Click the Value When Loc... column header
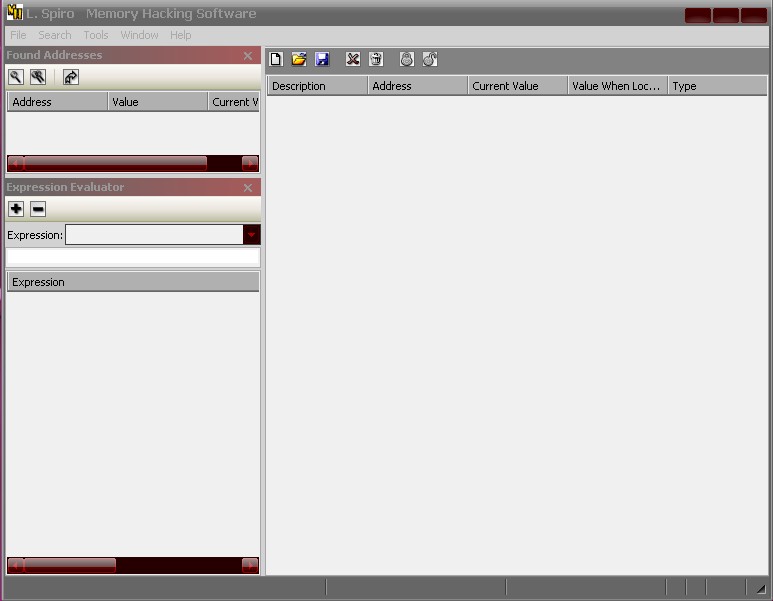Image resolution: width=773 pixels, height=601 pixels. (618, 86)
